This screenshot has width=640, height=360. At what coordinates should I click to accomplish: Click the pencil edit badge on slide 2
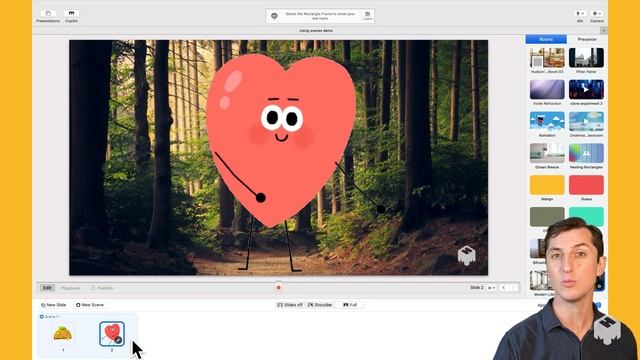118,340
